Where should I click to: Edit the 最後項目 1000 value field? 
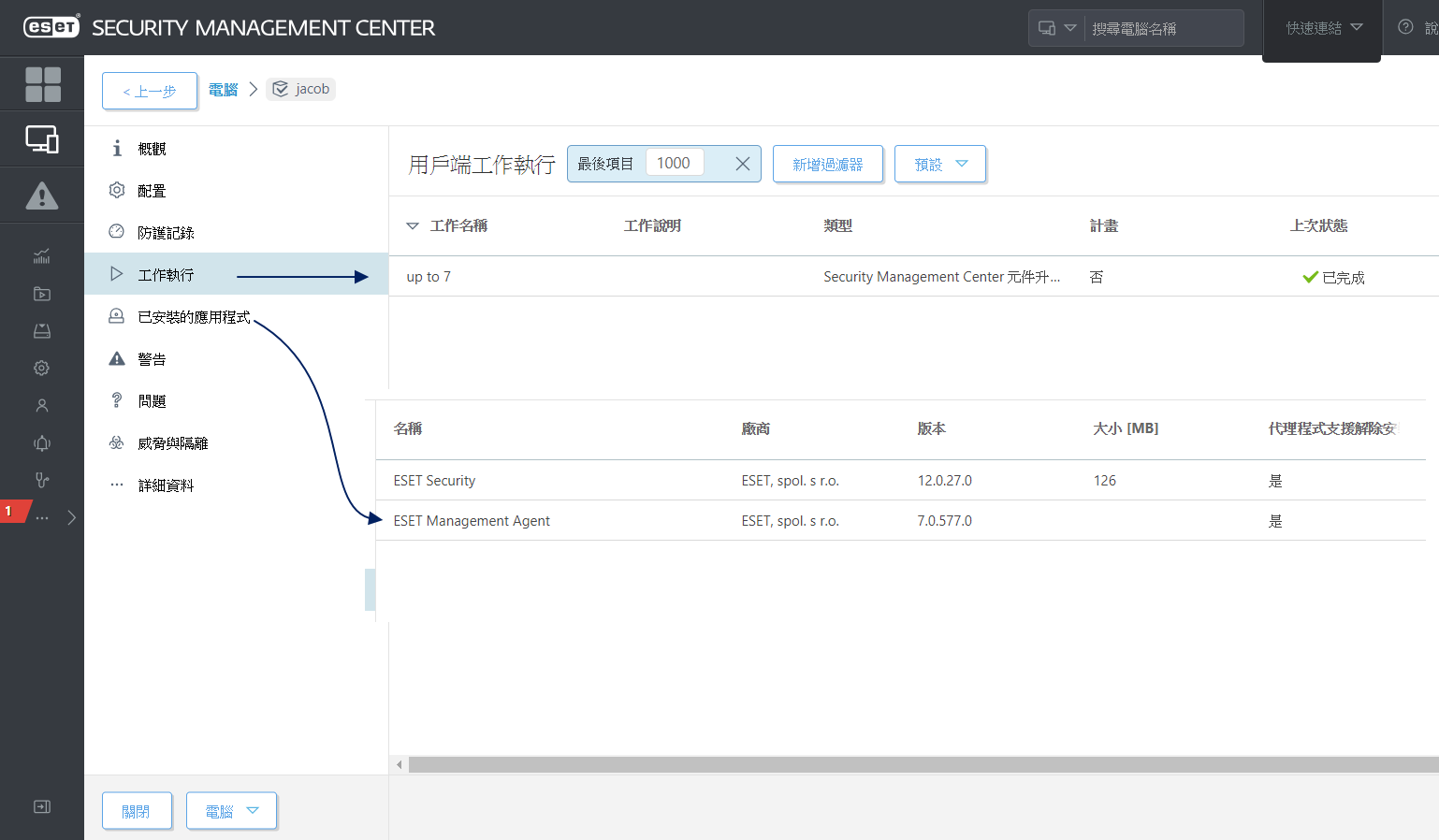674,163
